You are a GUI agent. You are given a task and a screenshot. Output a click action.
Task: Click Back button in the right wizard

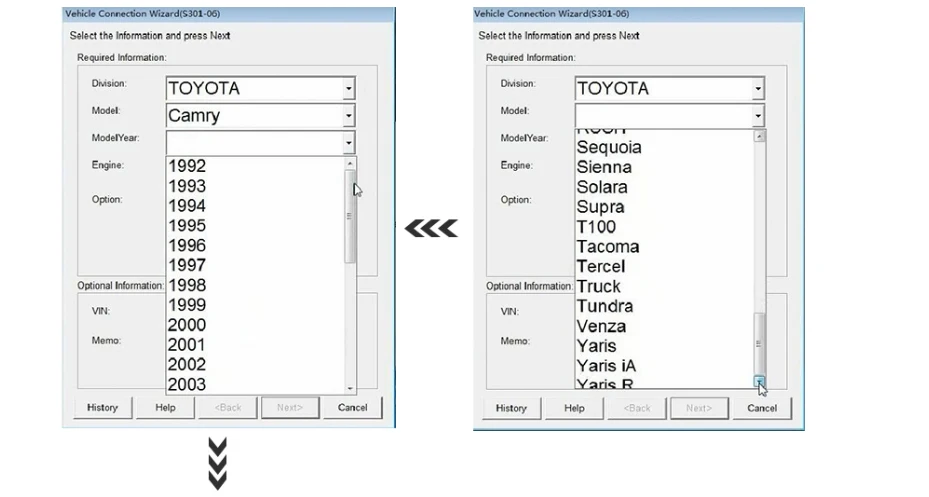(637, 408)
